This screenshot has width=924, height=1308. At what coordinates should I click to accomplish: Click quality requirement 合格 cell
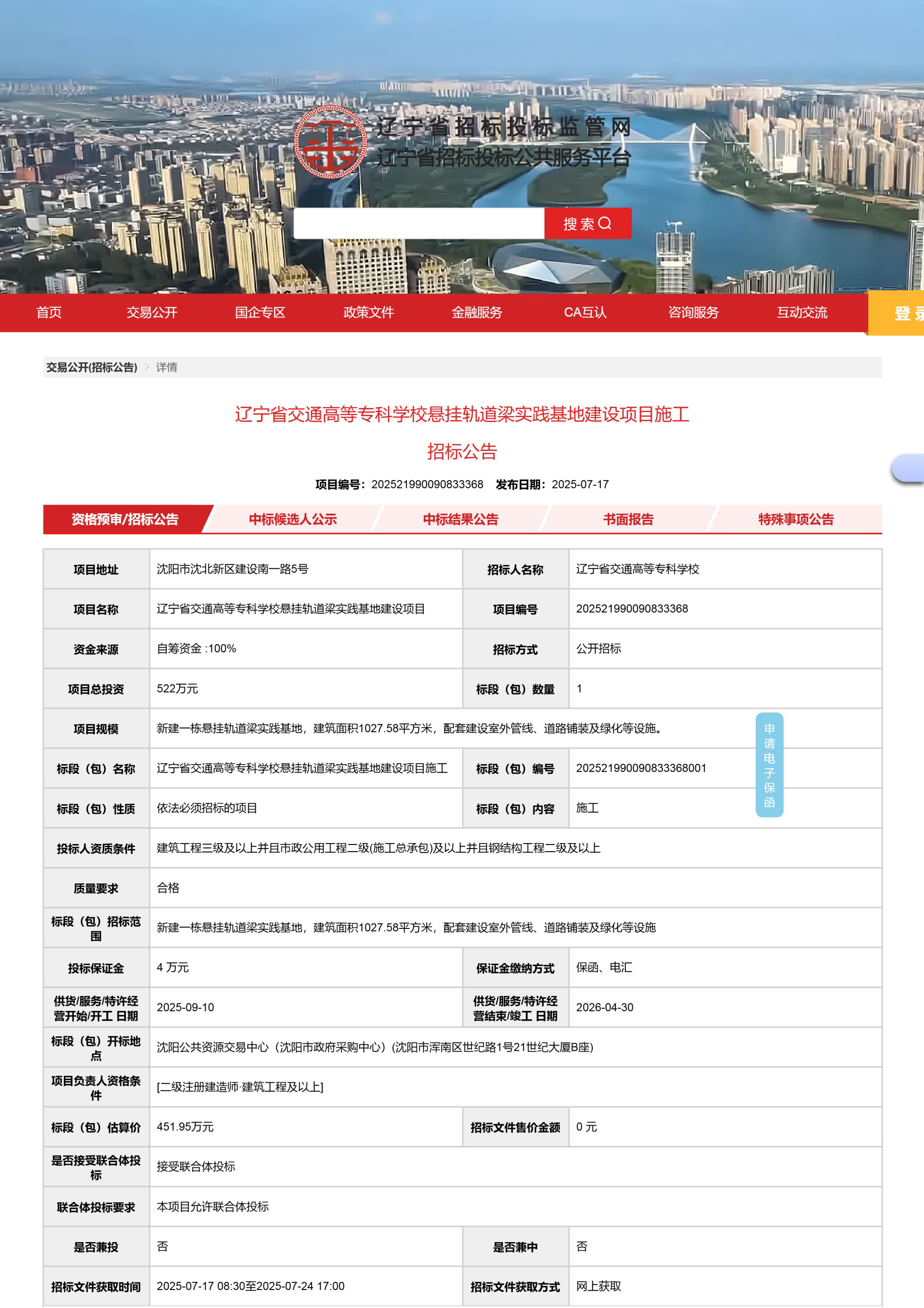tap(516, 887)
